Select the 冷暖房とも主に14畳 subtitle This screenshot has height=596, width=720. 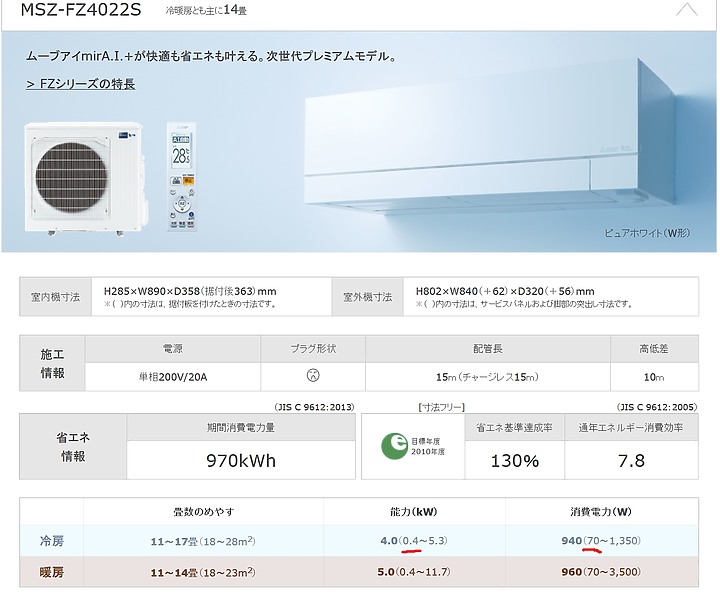(x=206, y=10)
